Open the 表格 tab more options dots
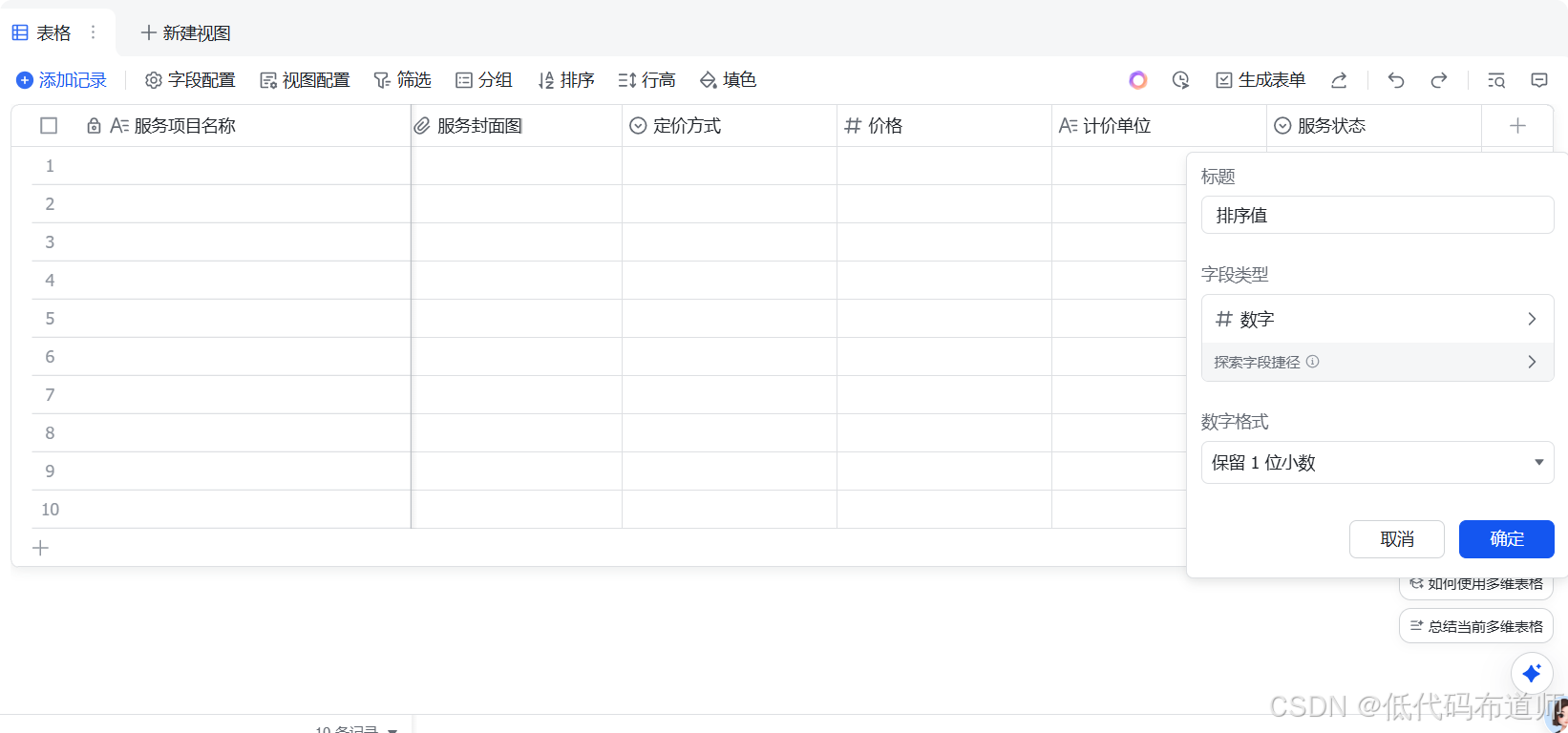The image size is (1568, 733). (93, 32)
